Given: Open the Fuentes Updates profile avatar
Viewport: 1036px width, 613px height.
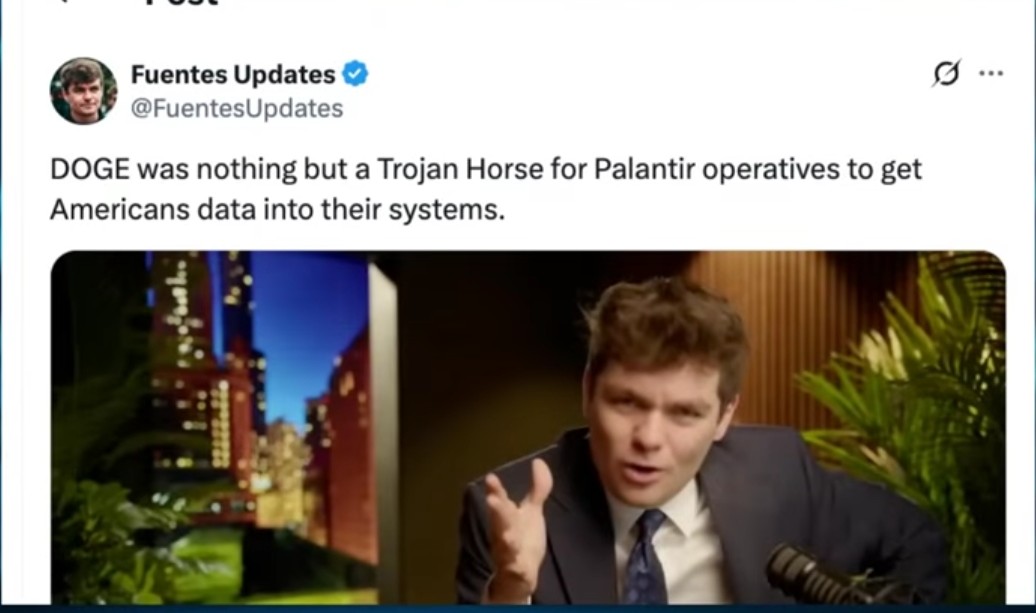Looking at the screenshot, I should [x=84, y=90].
